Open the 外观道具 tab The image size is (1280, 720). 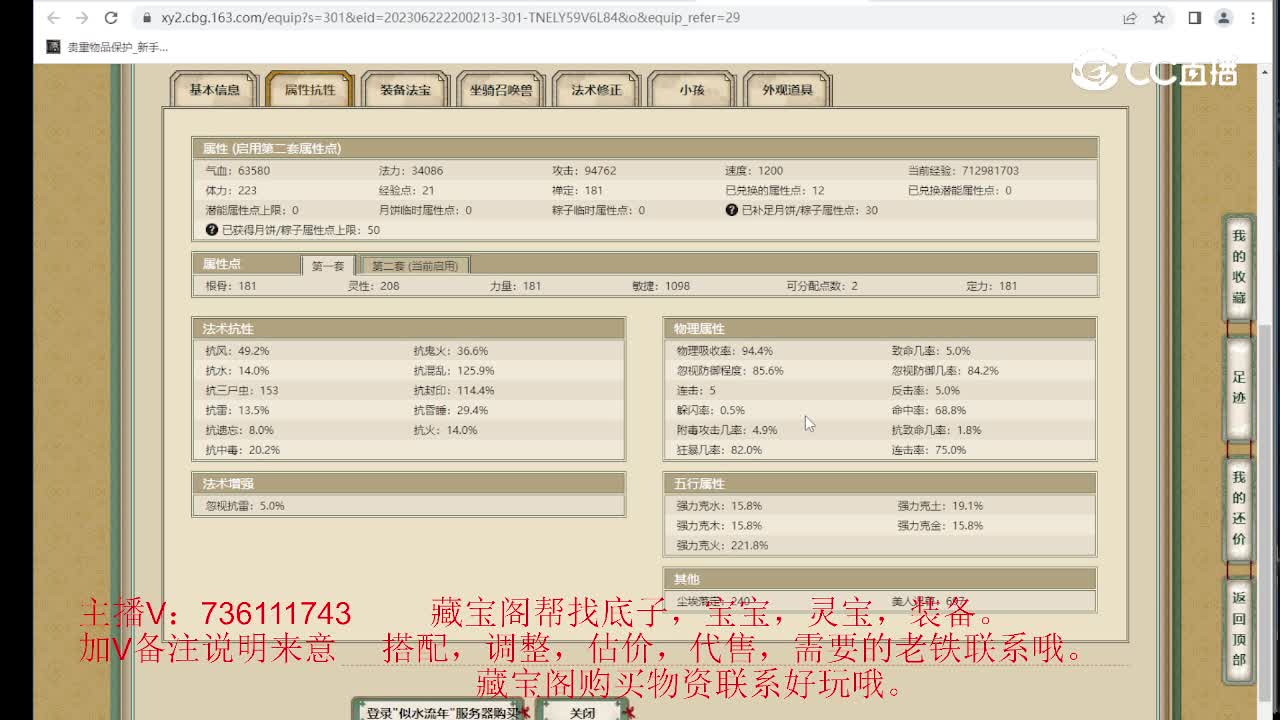point(786,90)
